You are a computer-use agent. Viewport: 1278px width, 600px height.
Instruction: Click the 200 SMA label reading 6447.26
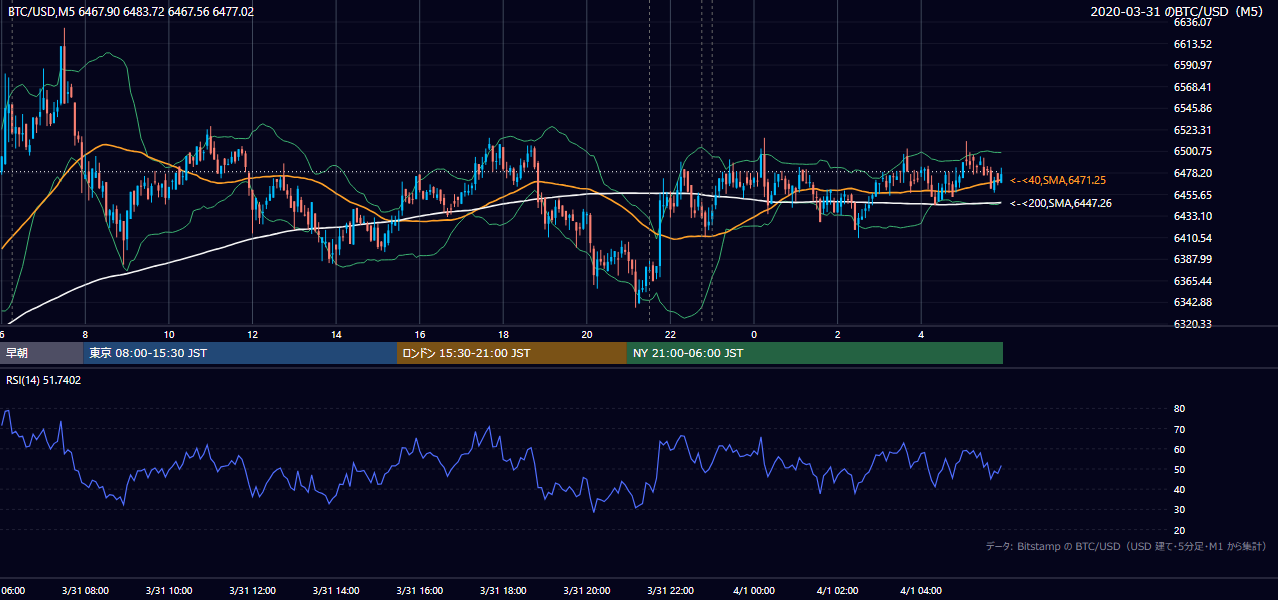coord(1060,203)
